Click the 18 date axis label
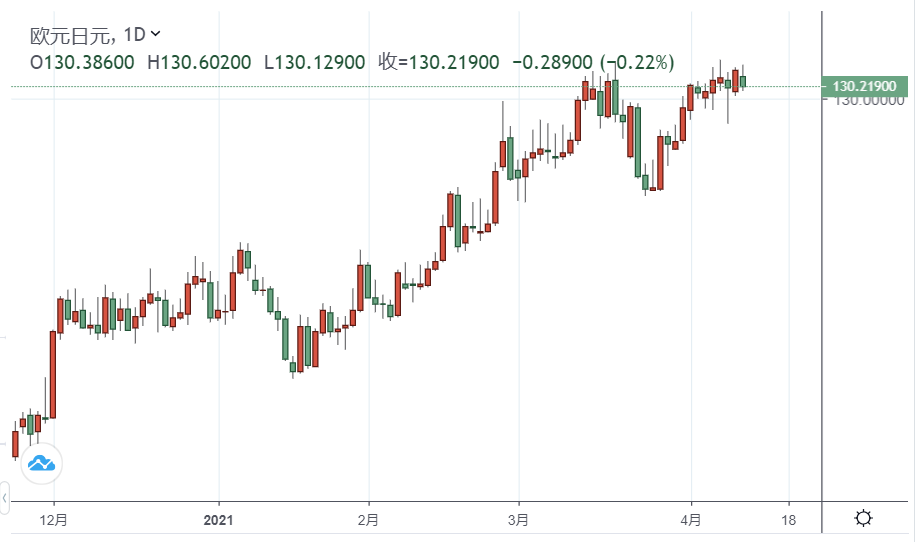Image resolution: width=917 pixels, height=542 pixels. point(789,519)
